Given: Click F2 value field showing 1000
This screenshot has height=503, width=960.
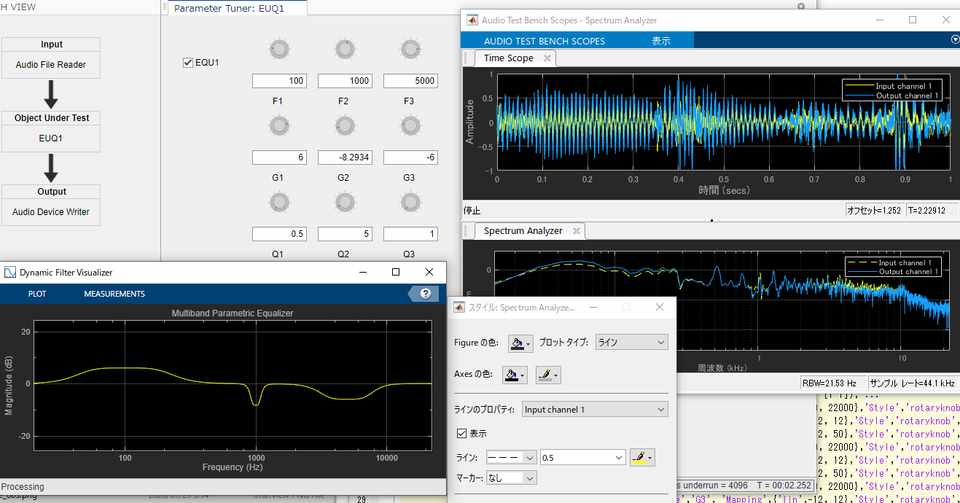Looking at the screenshot, I should point(345,81).
